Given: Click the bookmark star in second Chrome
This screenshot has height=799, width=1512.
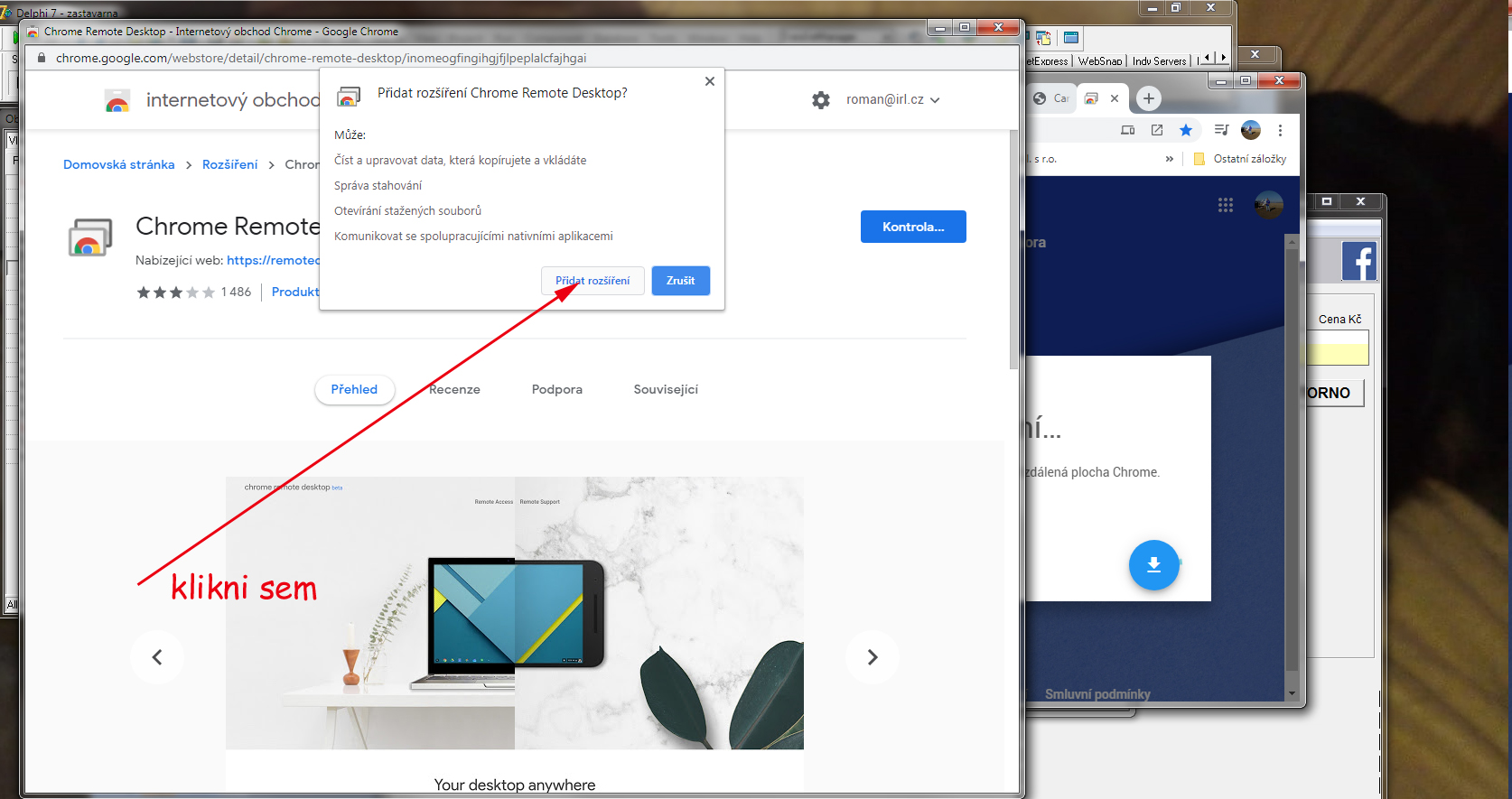Looking at the screenshot, I should 1186,130.
